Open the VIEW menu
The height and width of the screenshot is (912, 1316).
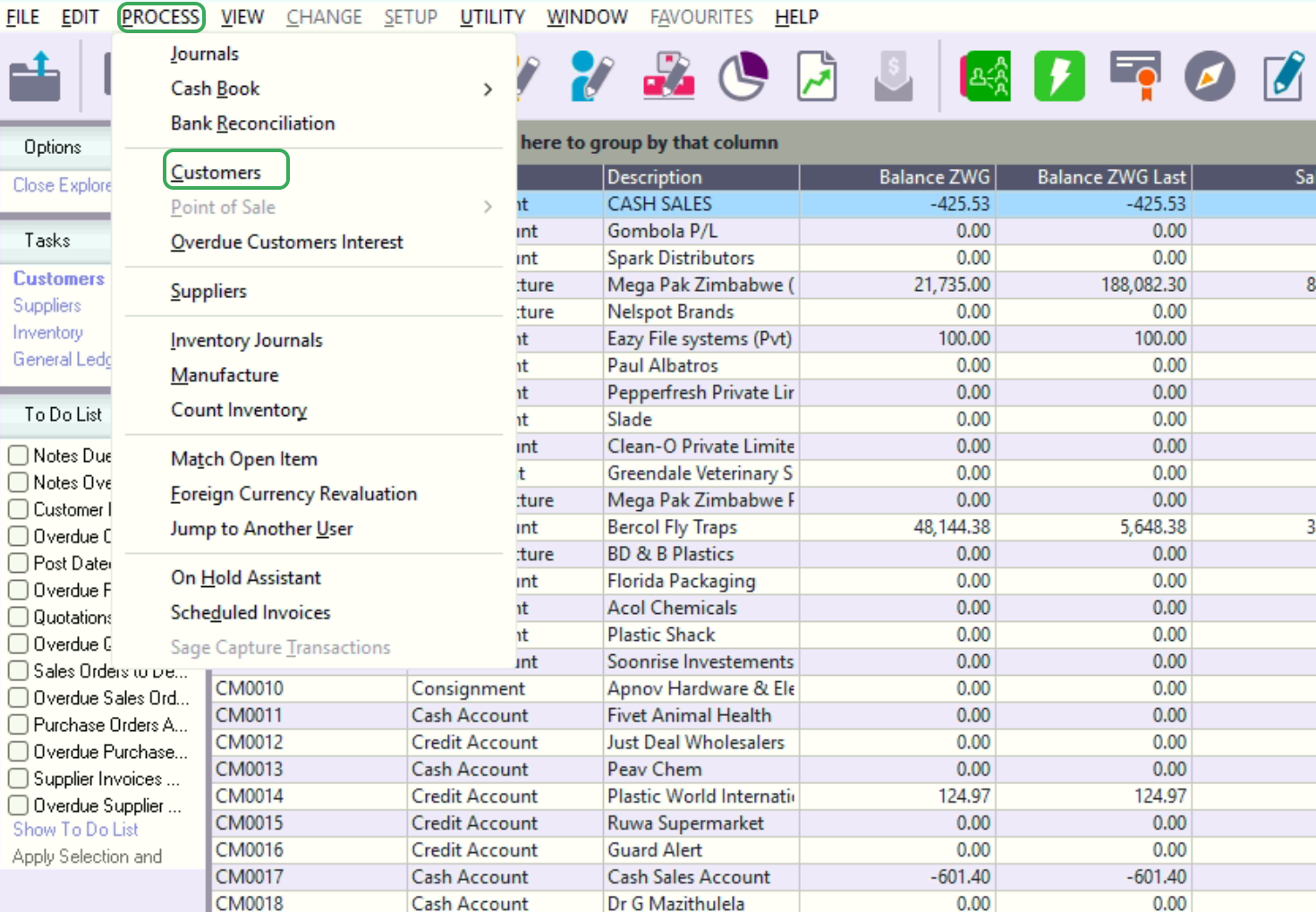242,17
